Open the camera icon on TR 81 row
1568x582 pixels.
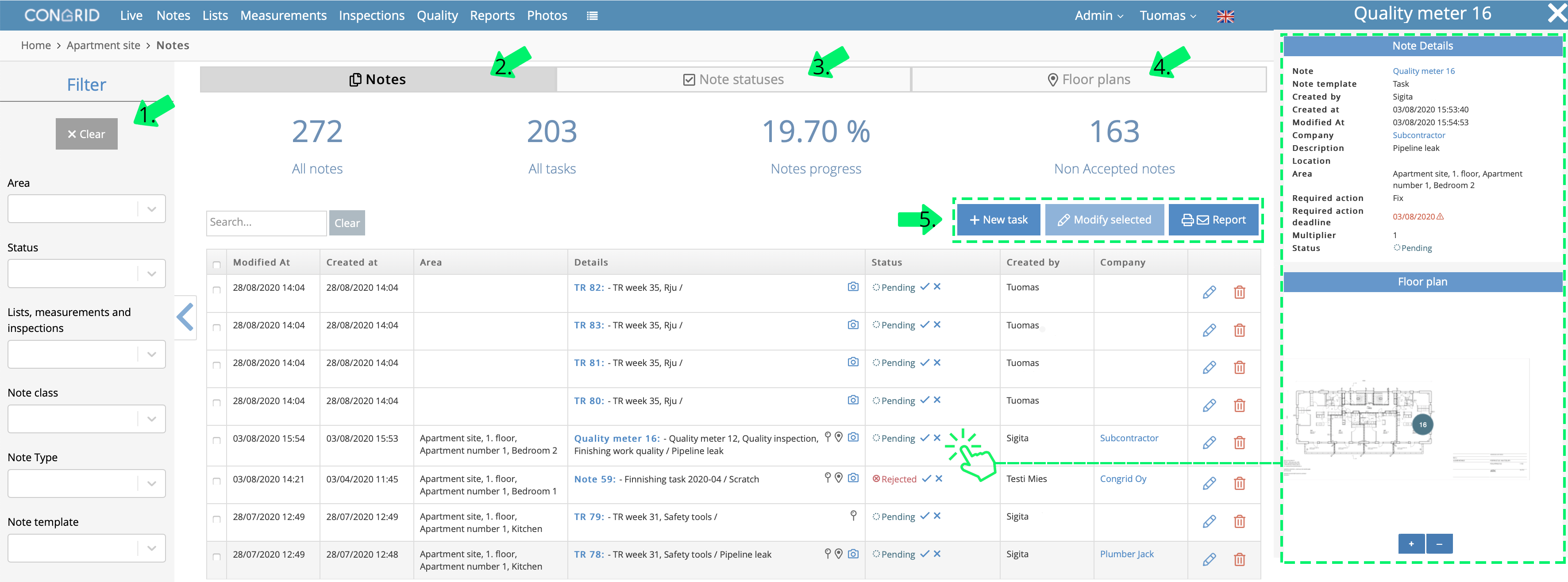[853, 362]
